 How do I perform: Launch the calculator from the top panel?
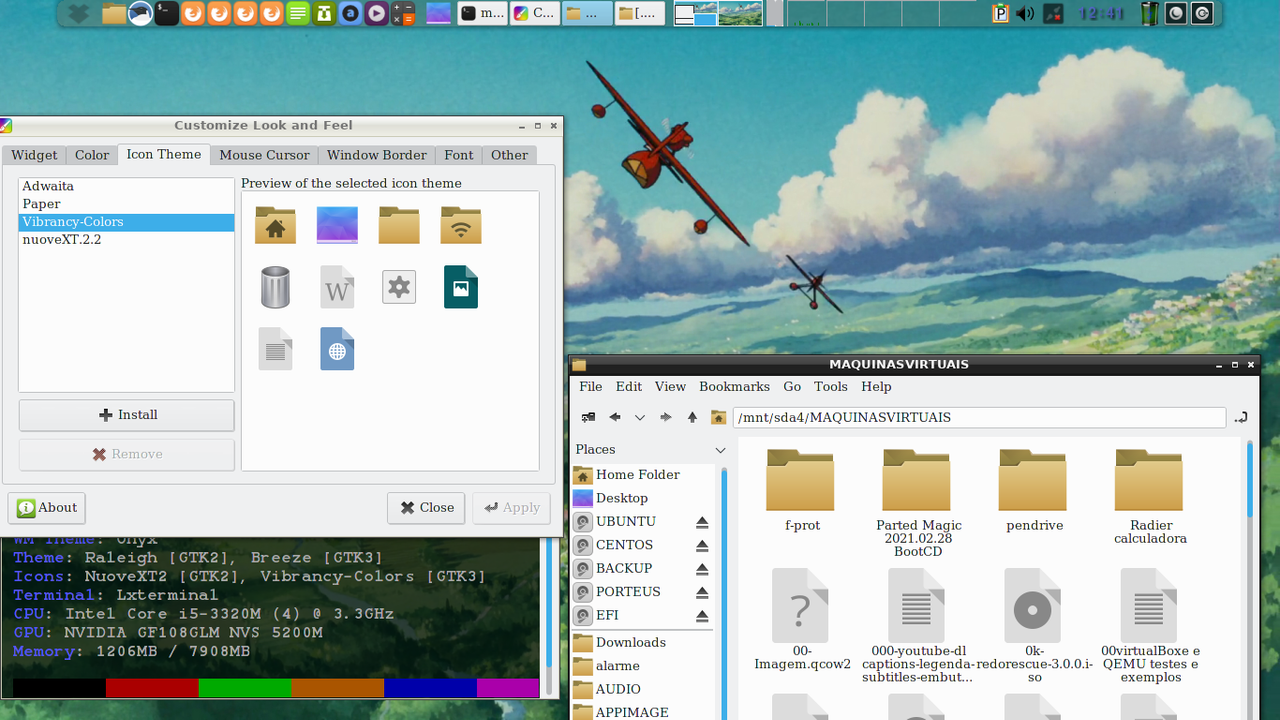coord(402,13)
